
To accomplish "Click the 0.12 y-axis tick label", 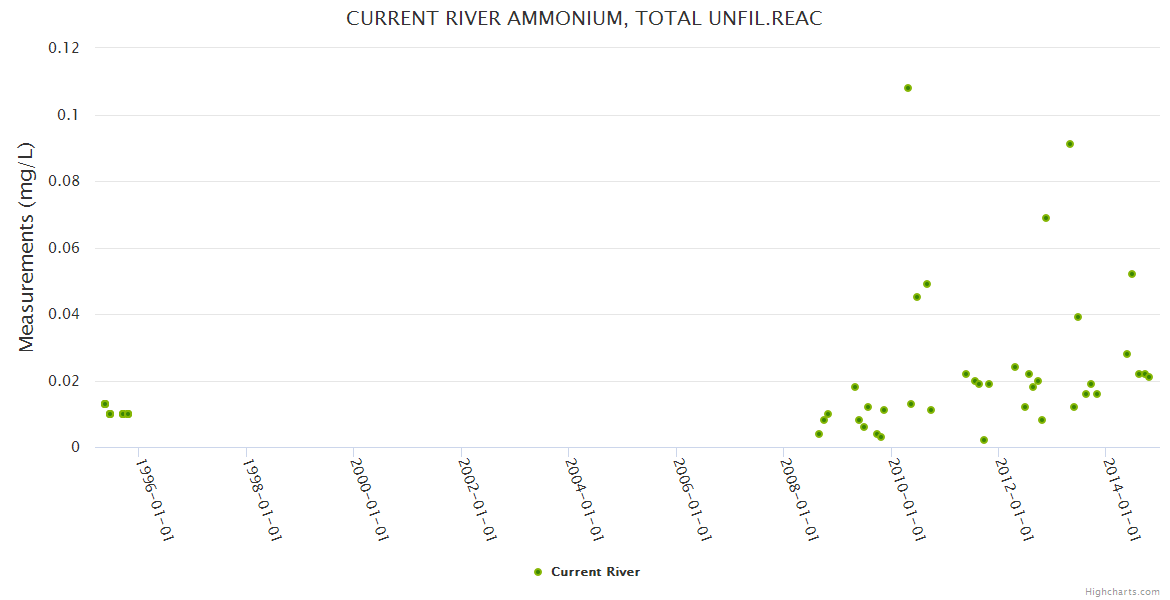I will [x=64, y=48].
